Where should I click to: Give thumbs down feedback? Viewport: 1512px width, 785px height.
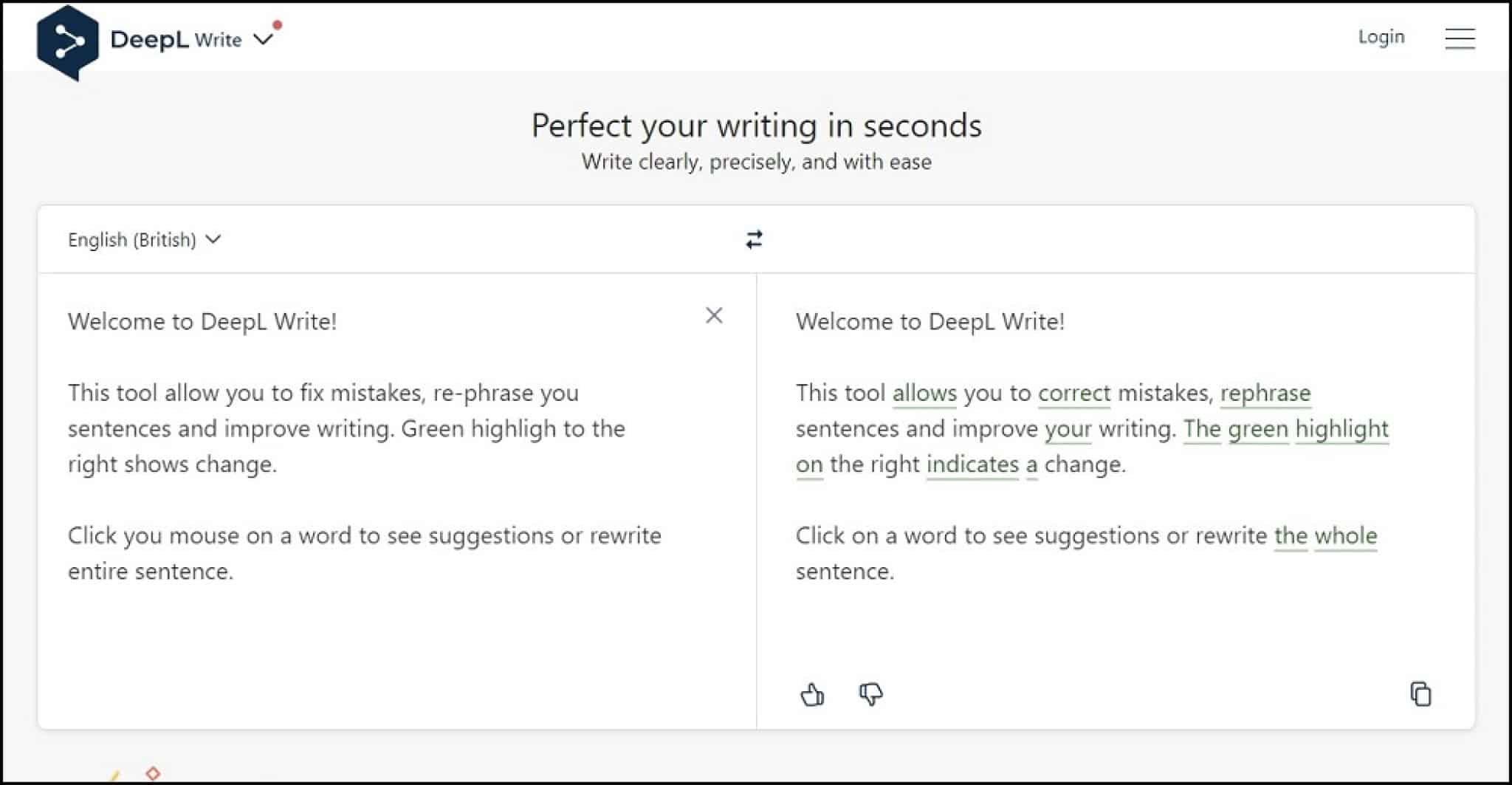(870, 694)
